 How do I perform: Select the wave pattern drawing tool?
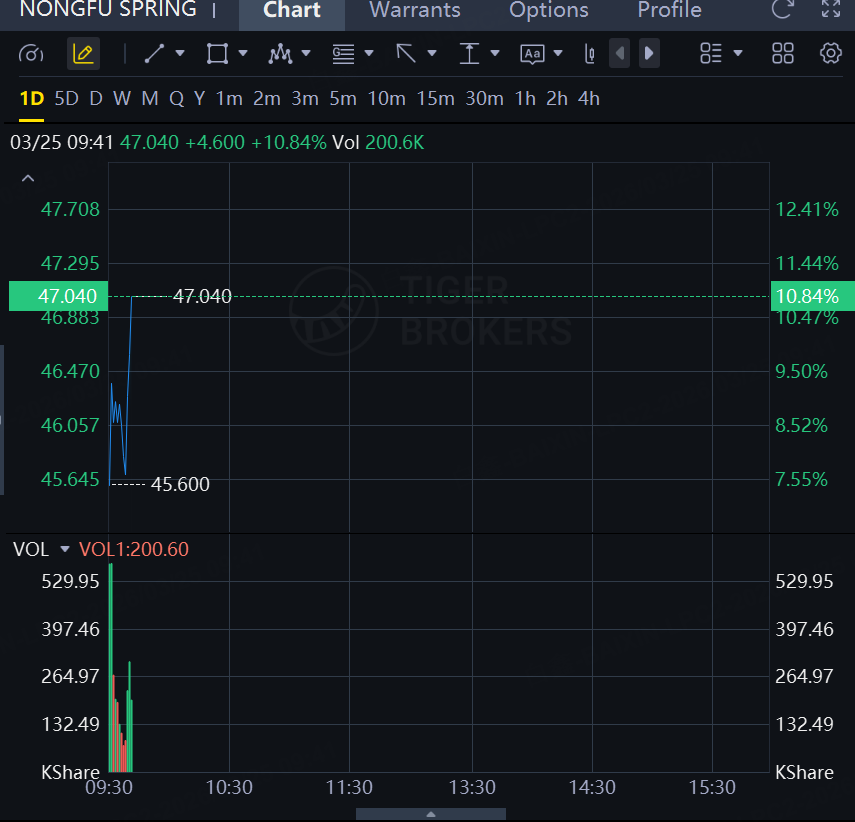tap(280, 54)
